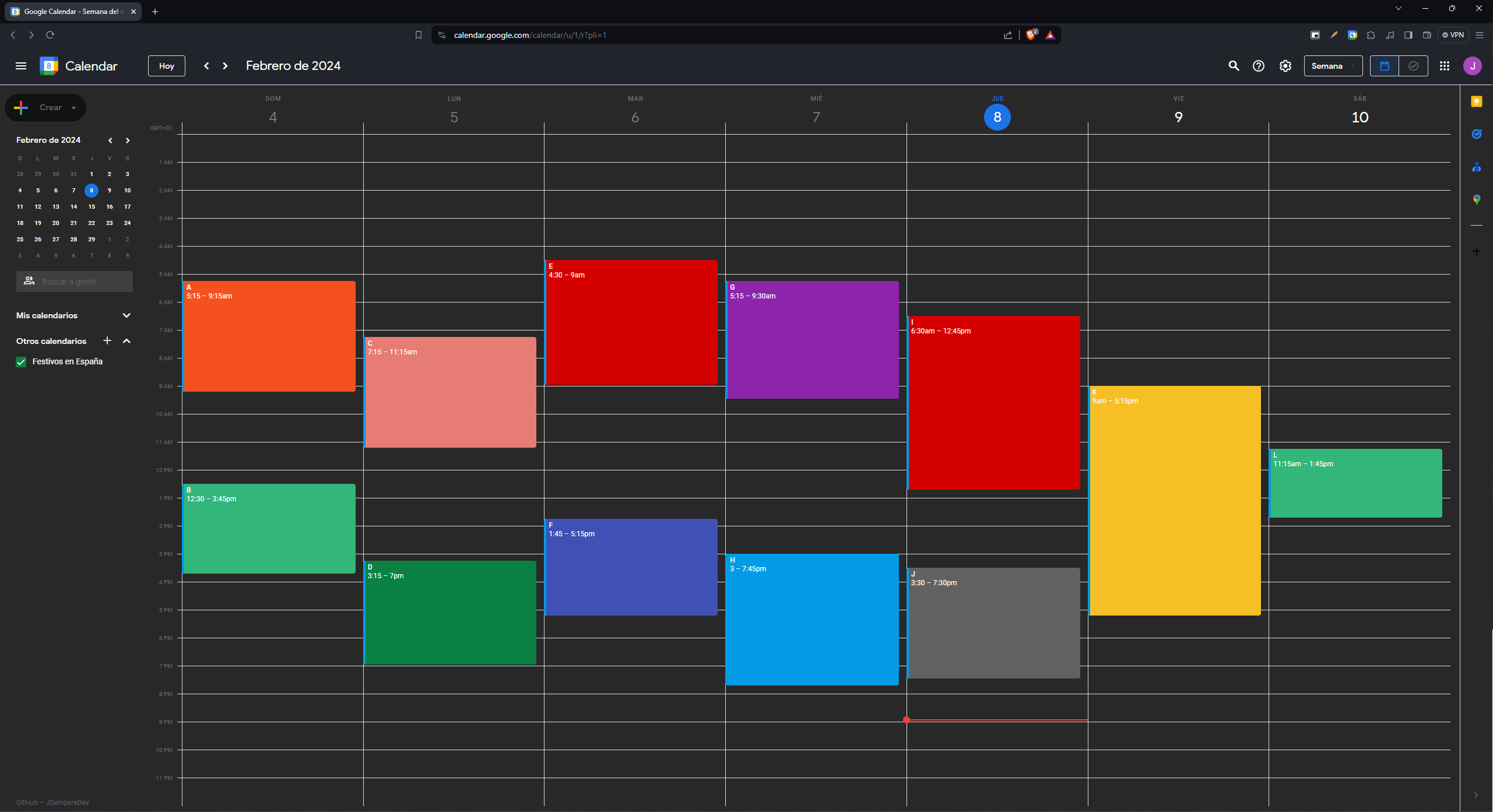Bookmark this page icon

click(418, 35)
